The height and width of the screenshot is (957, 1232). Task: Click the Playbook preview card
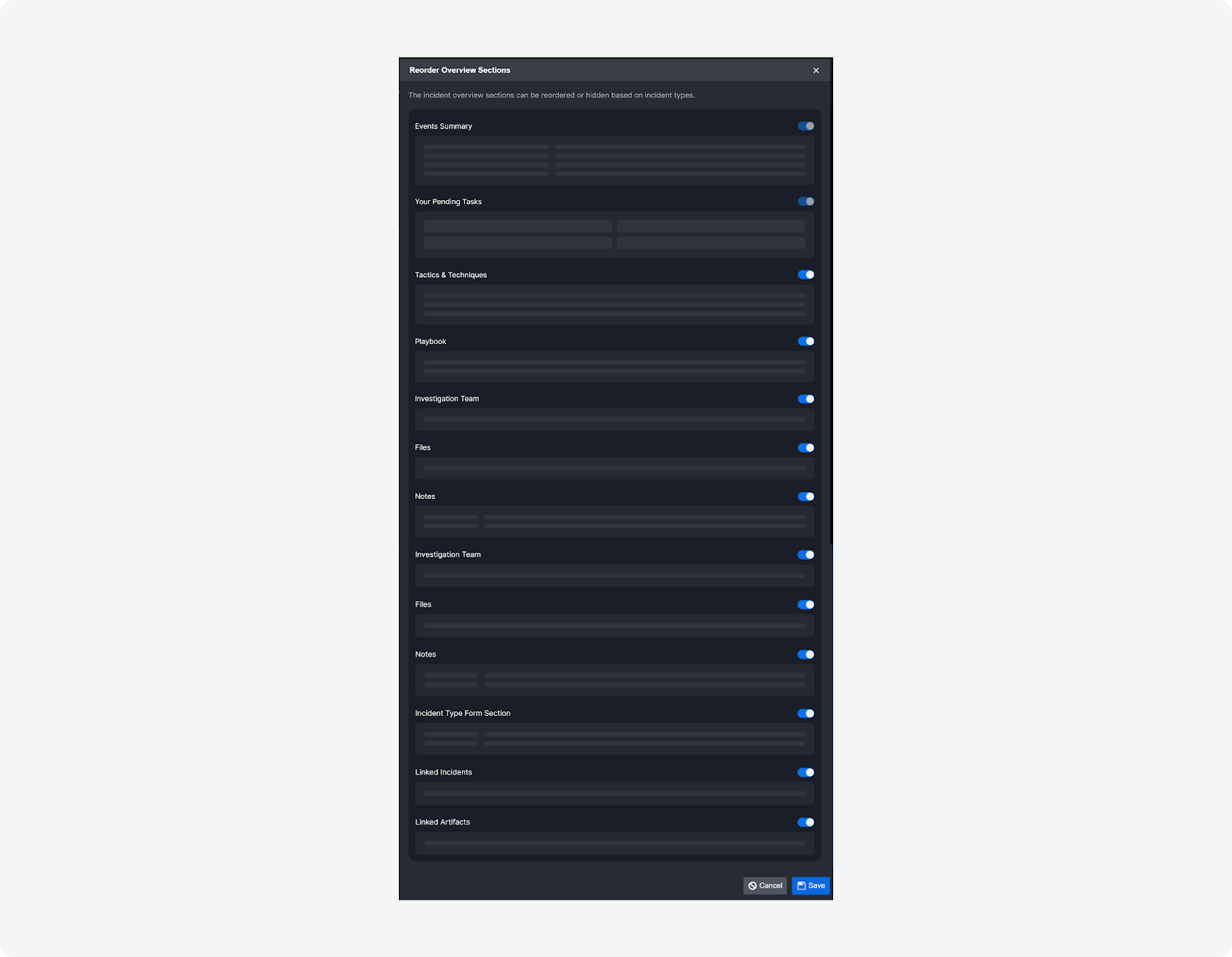tap(614, 367)
